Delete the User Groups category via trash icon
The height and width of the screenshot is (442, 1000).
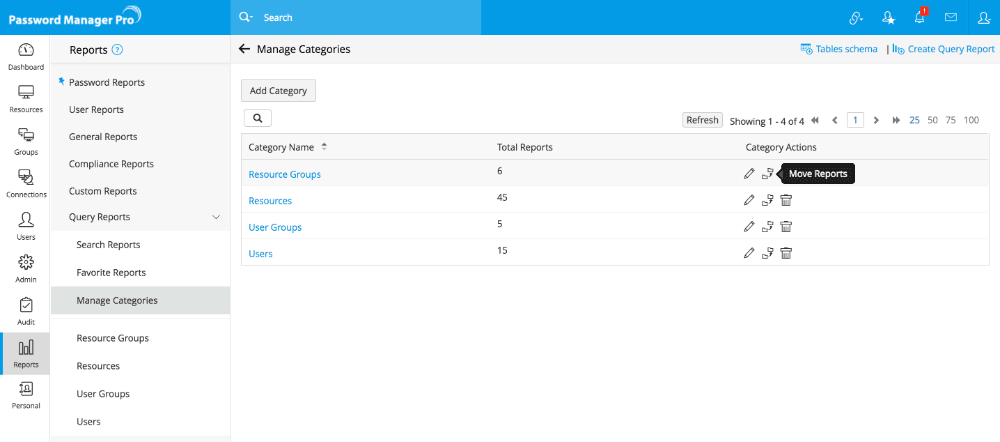[x=786, y=227]
